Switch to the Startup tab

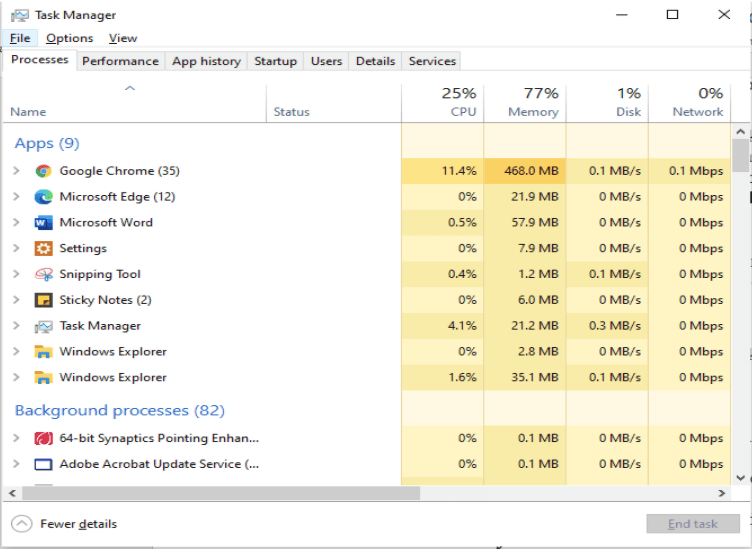275,61
